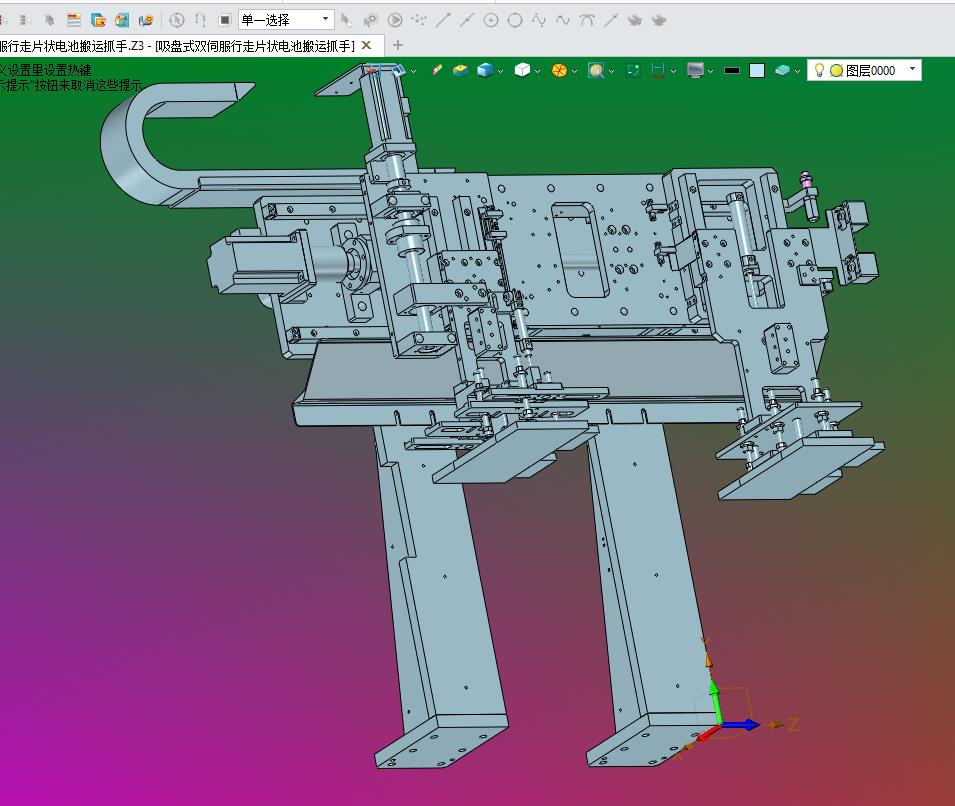This screenshot has height=806, width=955.
Task: Click the curve points snap icon
Action: [539, 20]
